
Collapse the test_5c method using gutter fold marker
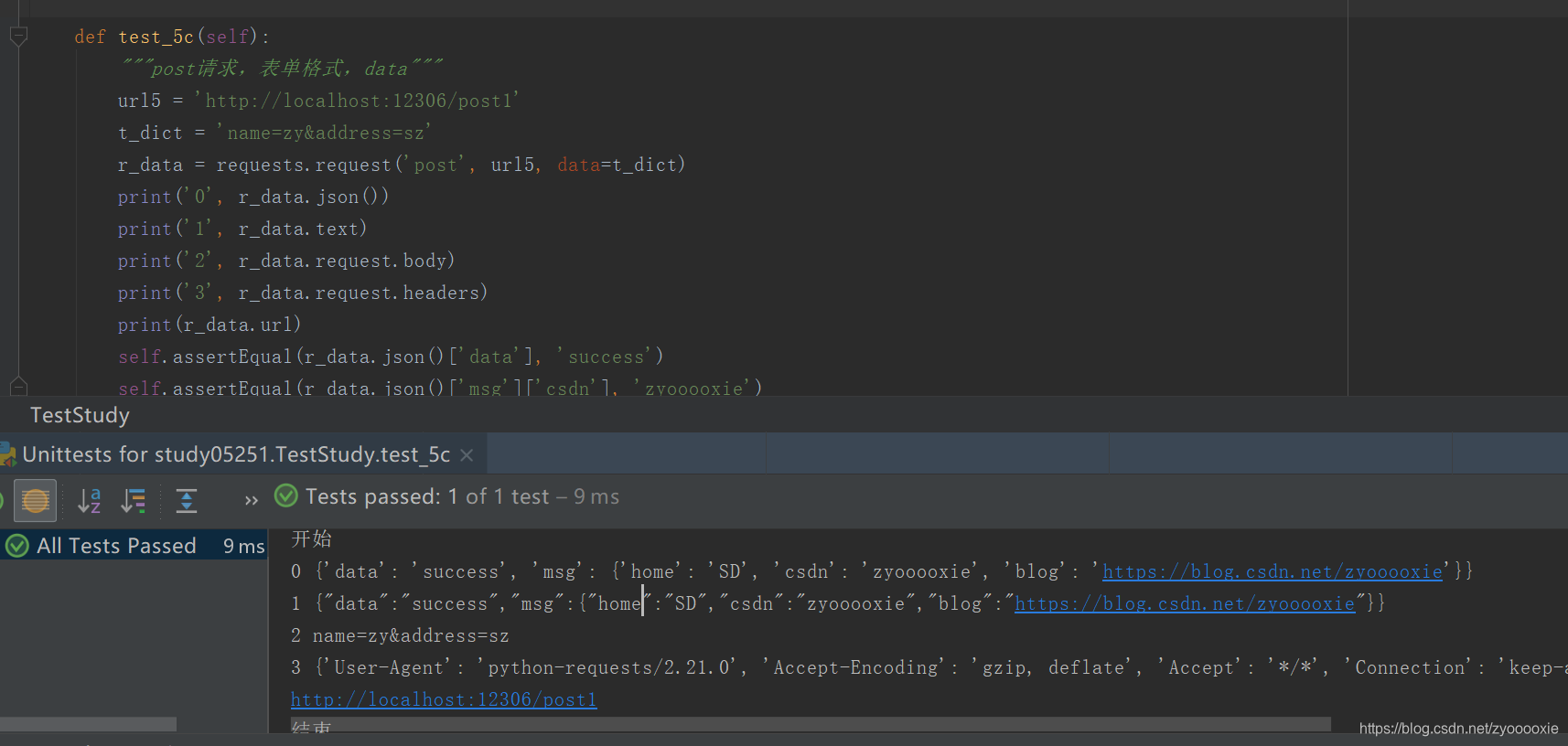[18, 37]
